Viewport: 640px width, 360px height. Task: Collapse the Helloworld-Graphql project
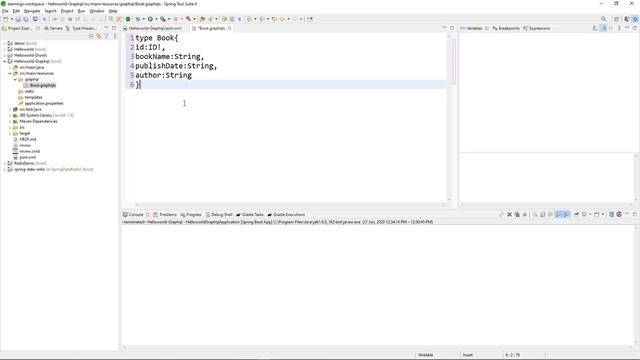pyautogui.click(x=4, y=61)
